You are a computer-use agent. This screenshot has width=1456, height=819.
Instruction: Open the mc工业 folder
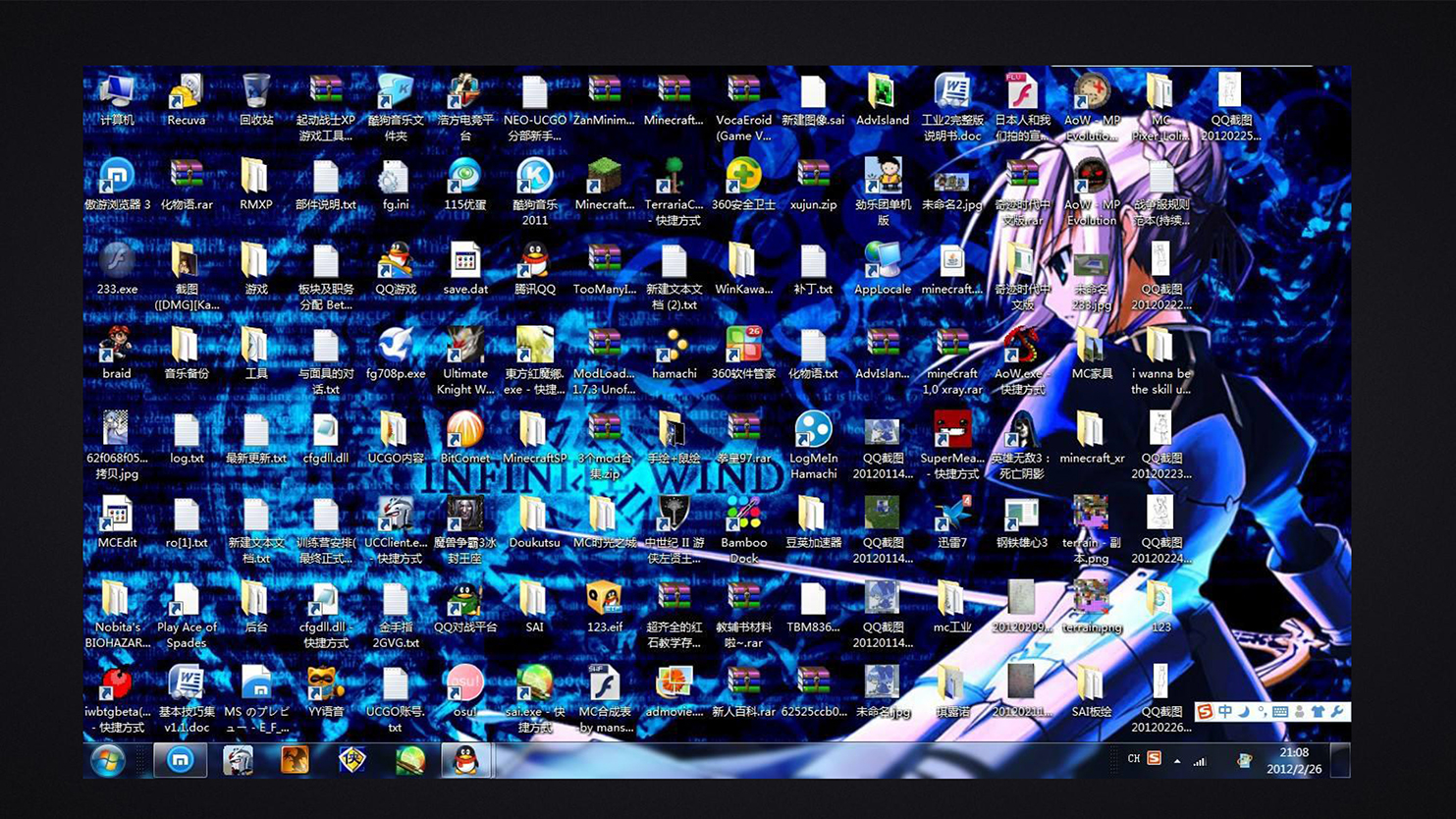(951, 607)
